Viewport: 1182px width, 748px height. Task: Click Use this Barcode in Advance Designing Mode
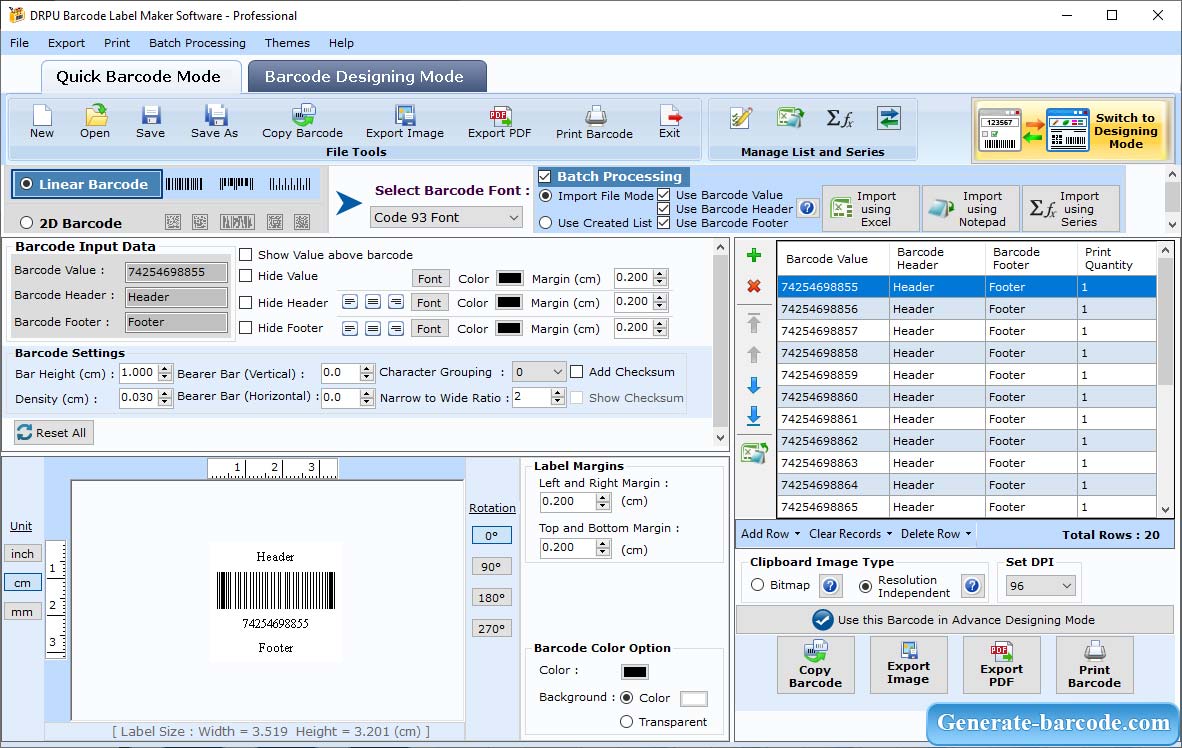954,620
